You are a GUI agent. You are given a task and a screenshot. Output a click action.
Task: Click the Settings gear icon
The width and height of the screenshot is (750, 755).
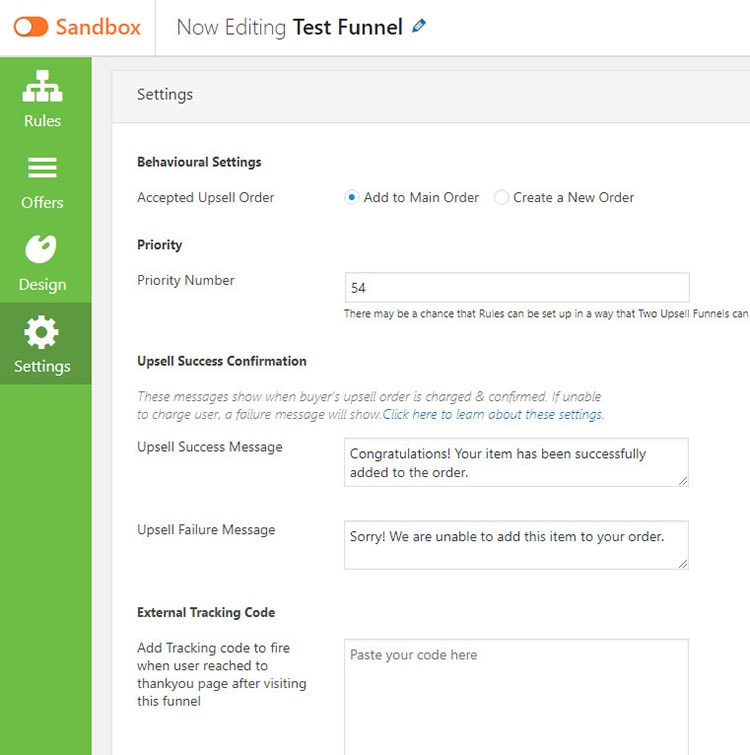point(42,332)
